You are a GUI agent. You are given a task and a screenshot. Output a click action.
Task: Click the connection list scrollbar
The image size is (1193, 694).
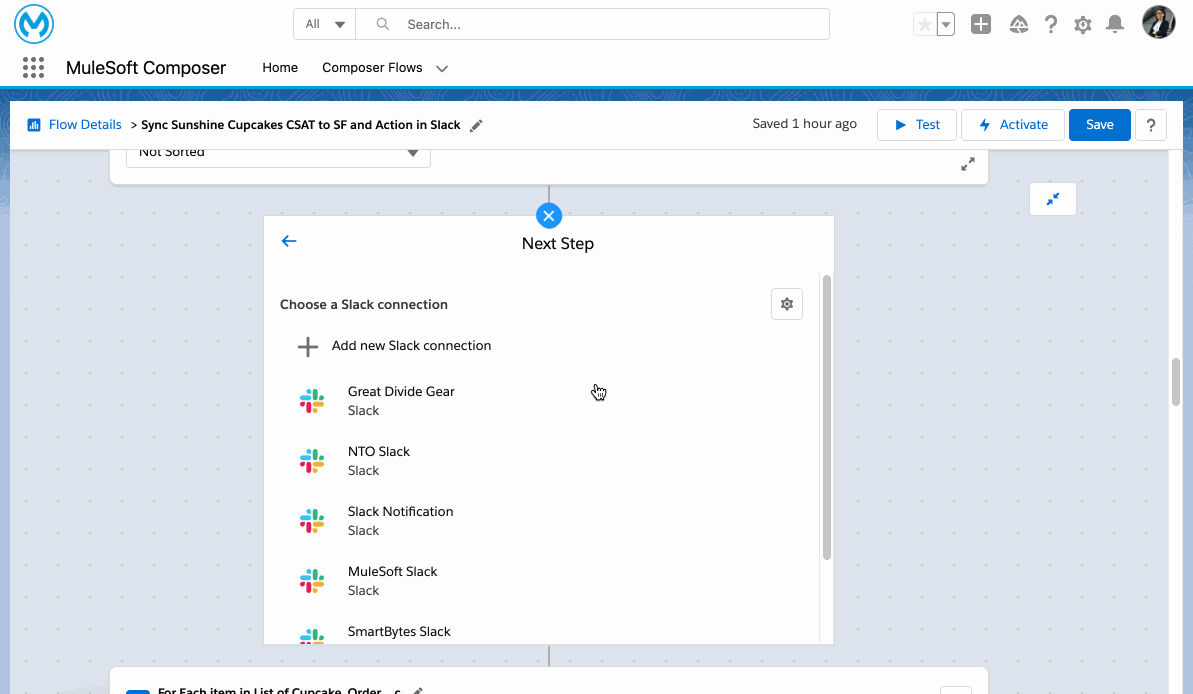coord(827,417)
